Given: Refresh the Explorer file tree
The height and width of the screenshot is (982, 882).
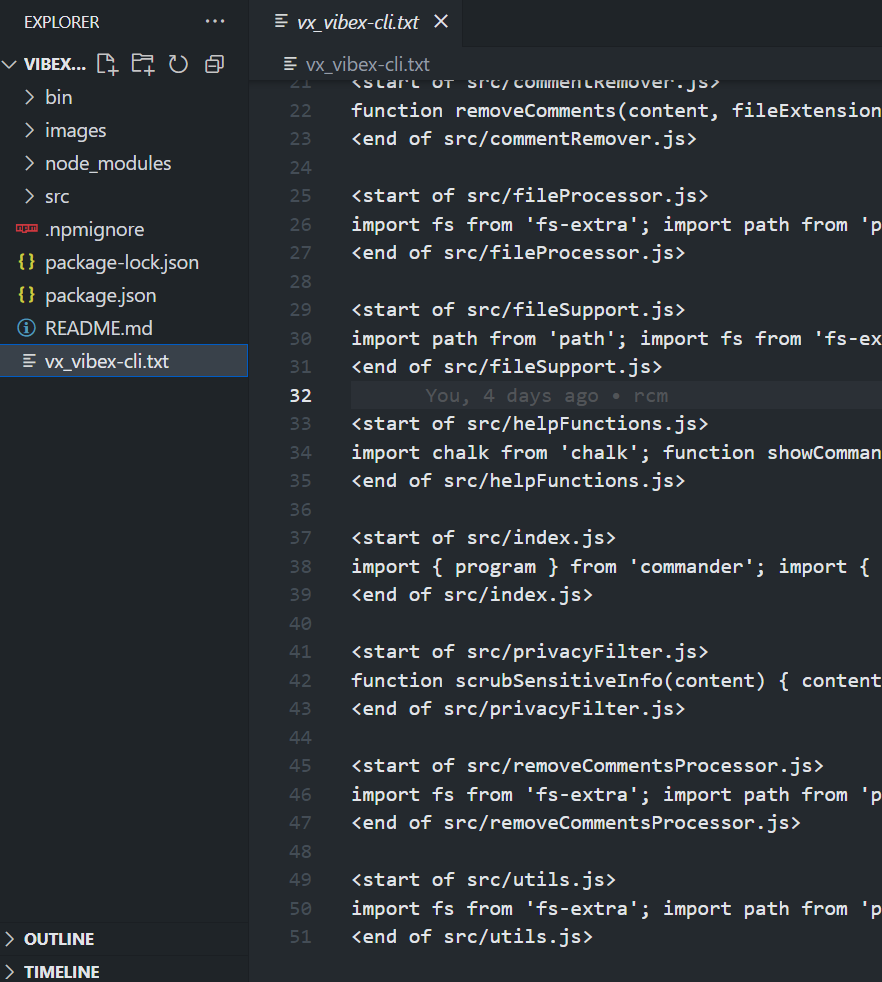Looking at the screenshot, I should [x=178, y=64].
